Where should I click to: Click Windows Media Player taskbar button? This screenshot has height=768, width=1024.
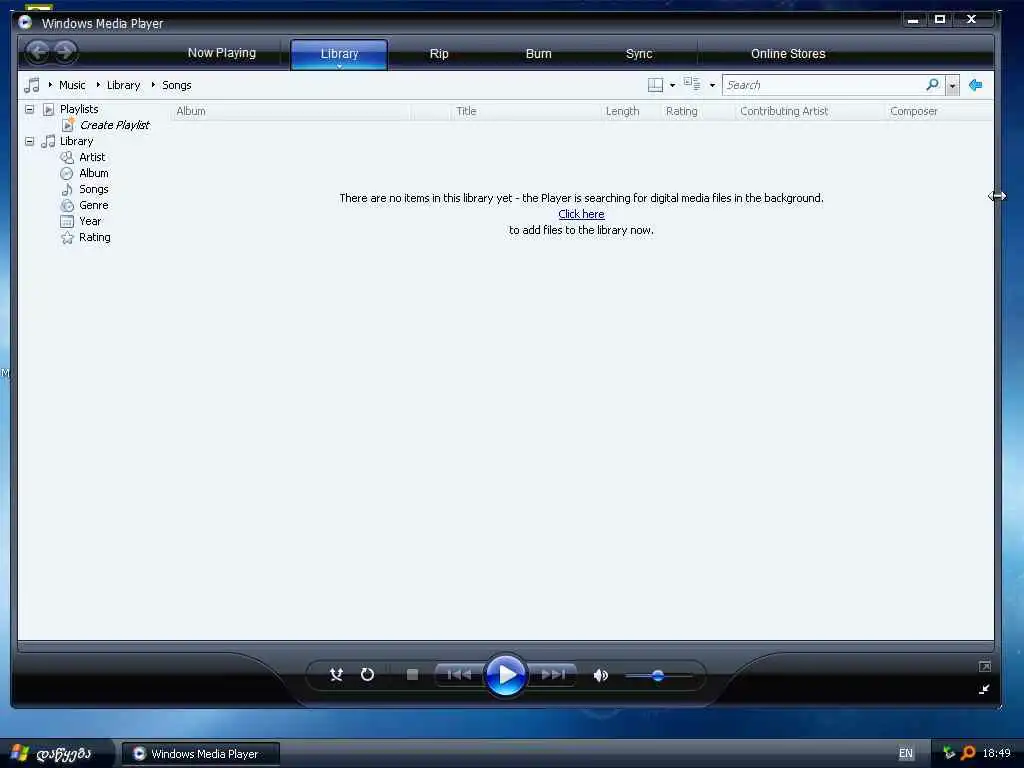(x=201, y=754)
